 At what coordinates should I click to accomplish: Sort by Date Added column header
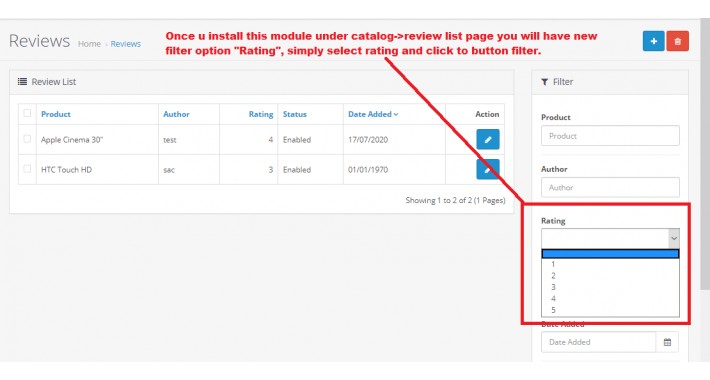click(x=373, y=114)
